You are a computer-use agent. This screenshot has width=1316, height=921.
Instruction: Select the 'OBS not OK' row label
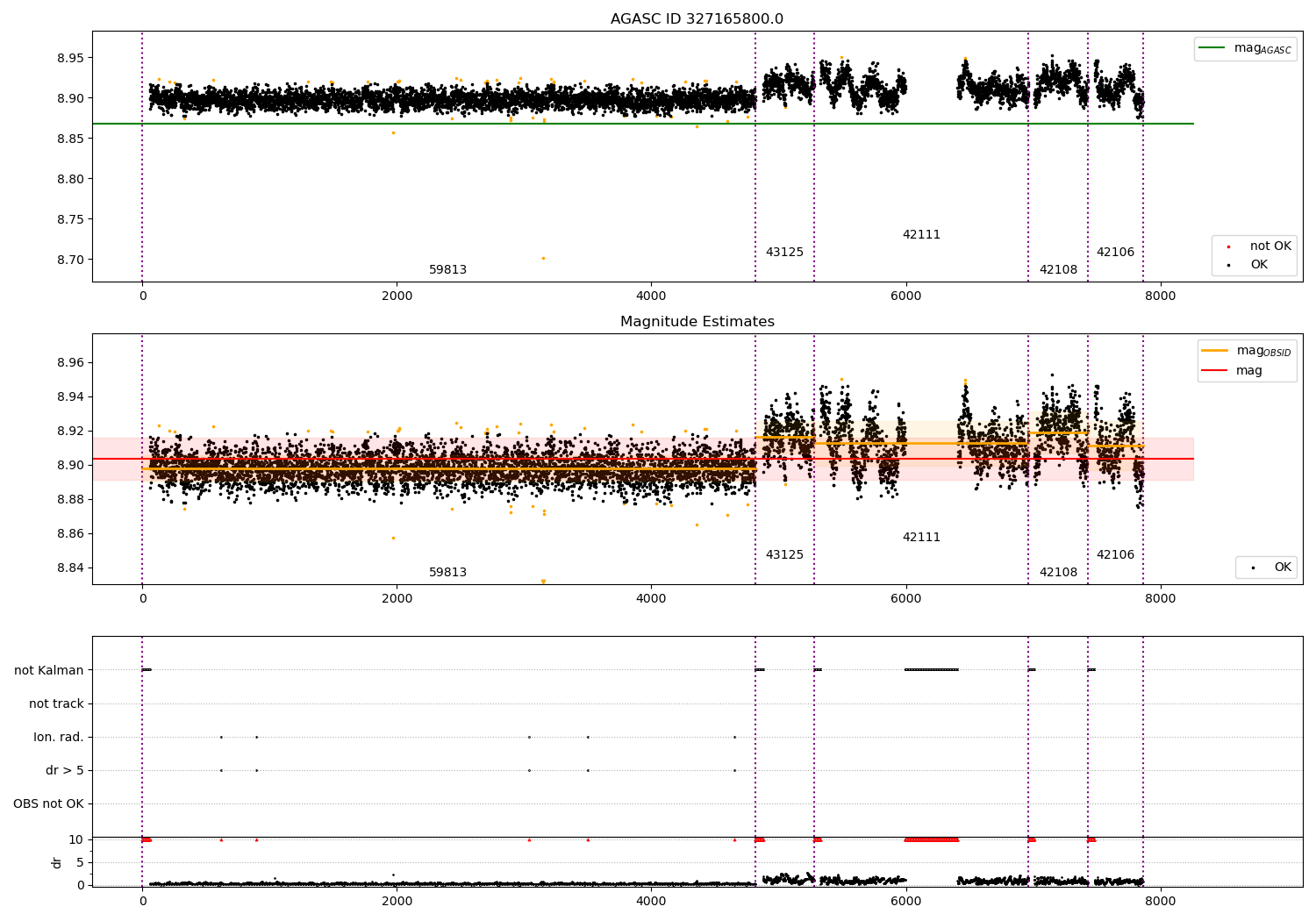coord(49,803)
